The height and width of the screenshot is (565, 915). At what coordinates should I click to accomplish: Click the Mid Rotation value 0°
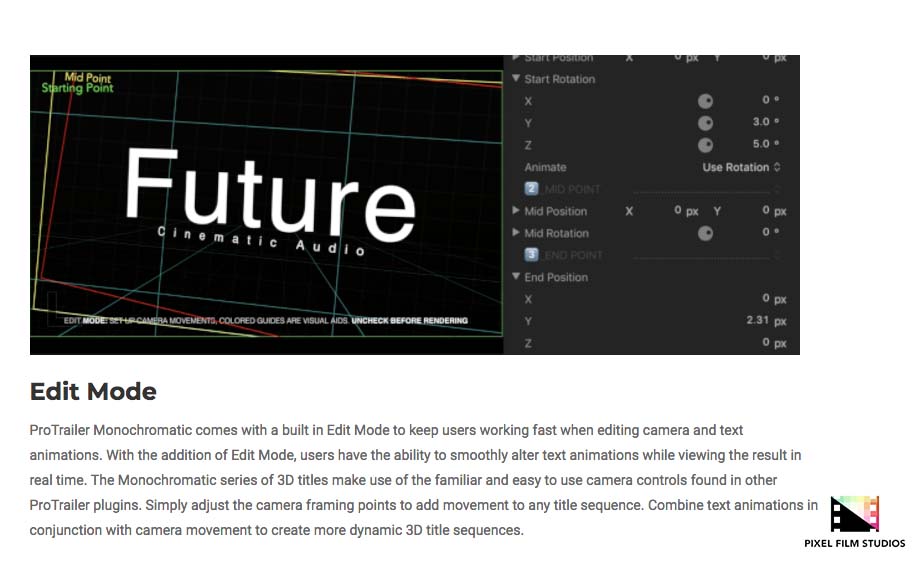(770, 232)
